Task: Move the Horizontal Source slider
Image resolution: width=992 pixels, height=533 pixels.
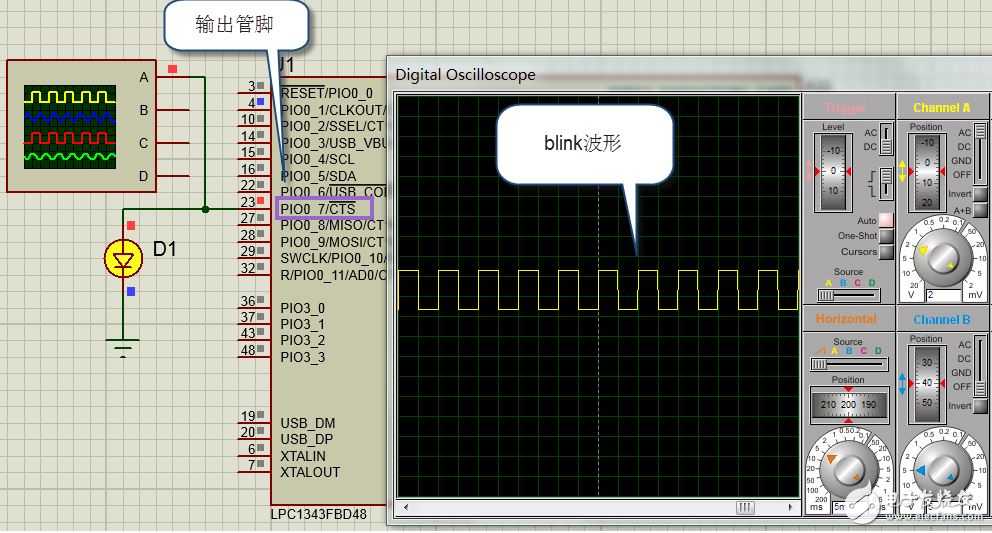Action: (x=848, y=364)
